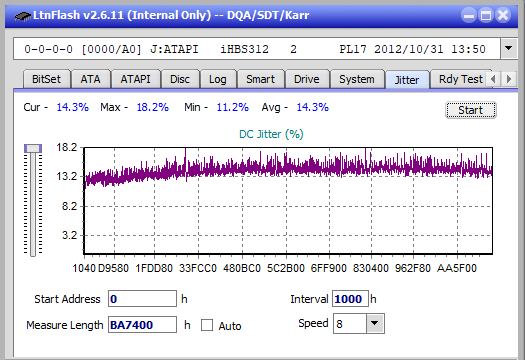Minimize the LtnFlash window
The image size is (525, 360).
469,15
